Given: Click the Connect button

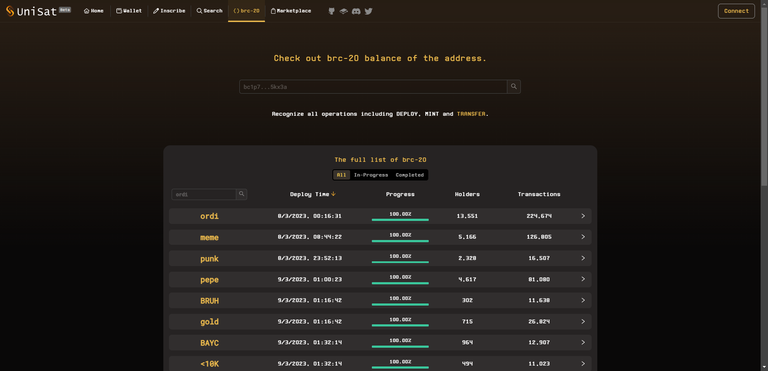Looking at the screenshot, I should click(x=736, y=11).
